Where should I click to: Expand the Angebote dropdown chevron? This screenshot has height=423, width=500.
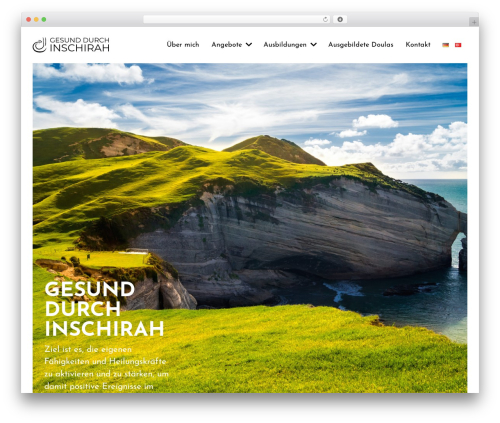point(249,45)
